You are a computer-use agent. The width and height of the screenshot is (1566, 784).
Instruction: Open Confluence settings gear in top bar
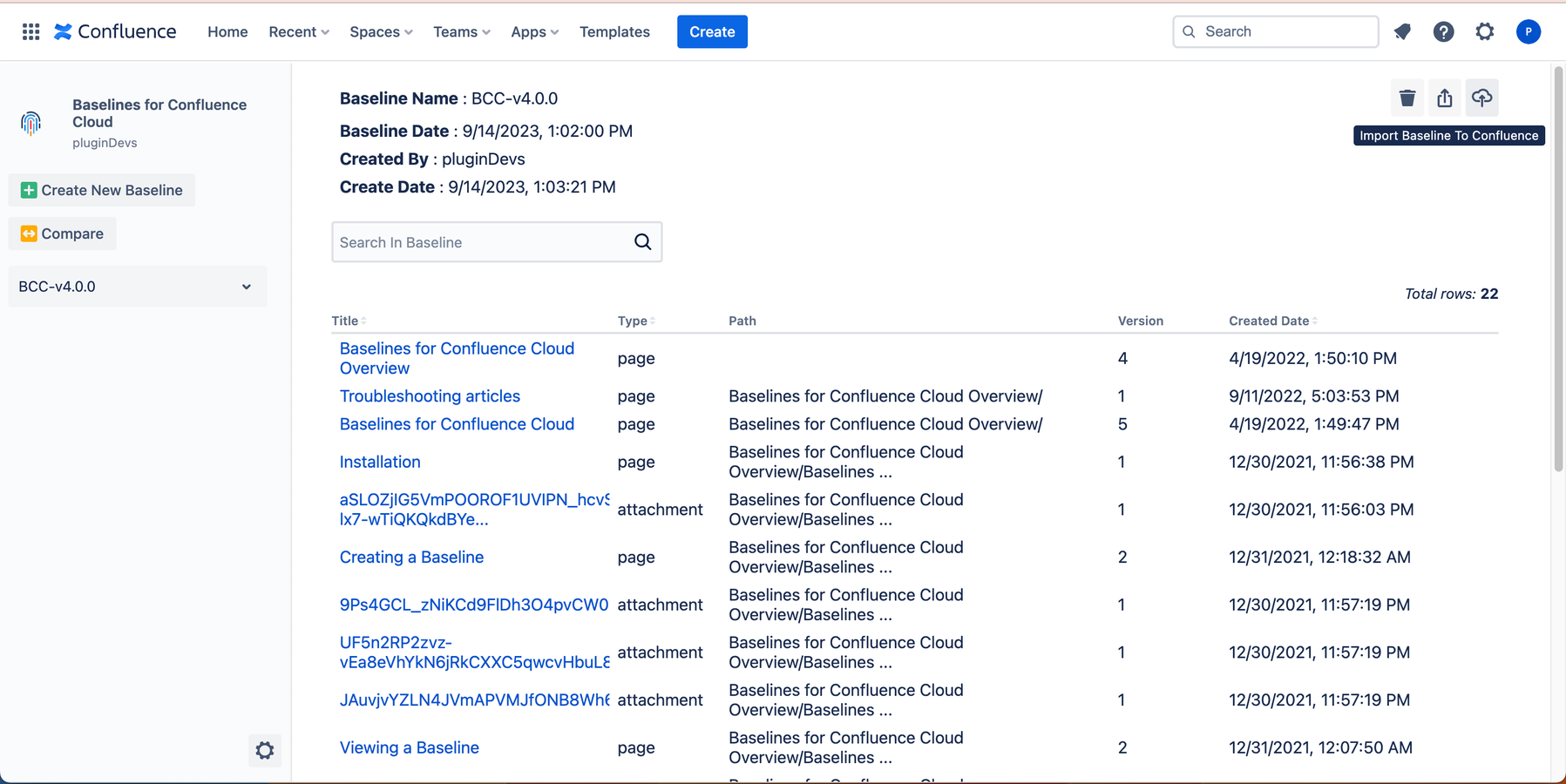point(1485,31)
